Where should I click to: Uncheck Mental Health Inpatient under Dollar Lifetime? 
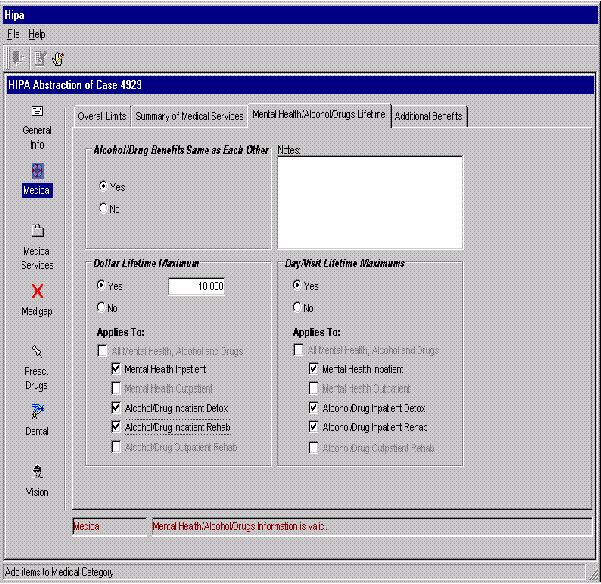pyautogui.click(x=118, y=369)
